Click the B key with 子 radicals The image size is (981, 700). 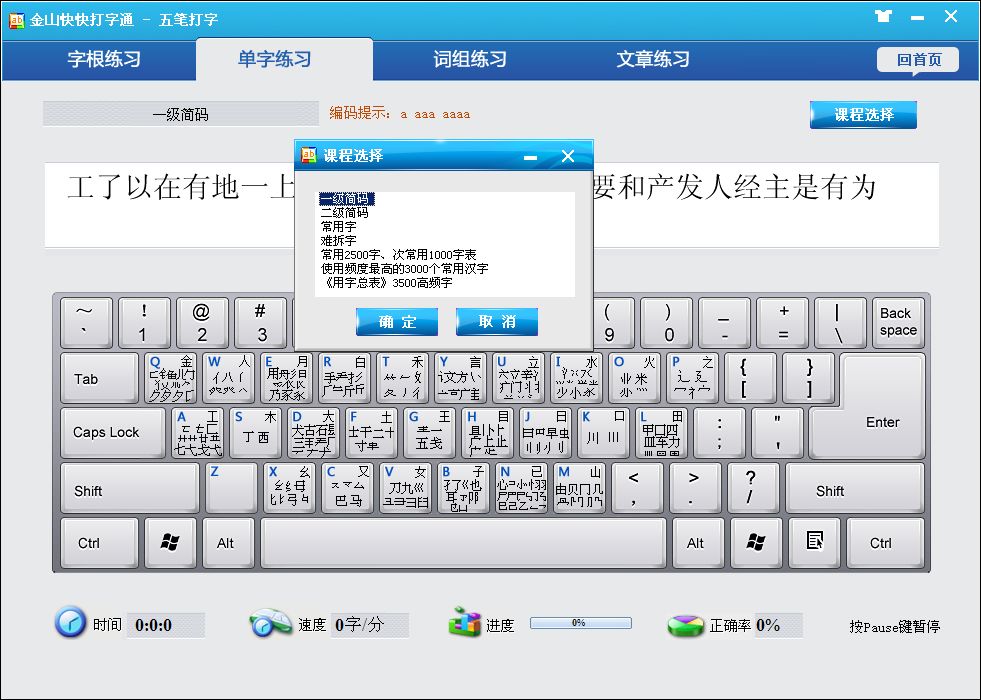pos(464,487)
